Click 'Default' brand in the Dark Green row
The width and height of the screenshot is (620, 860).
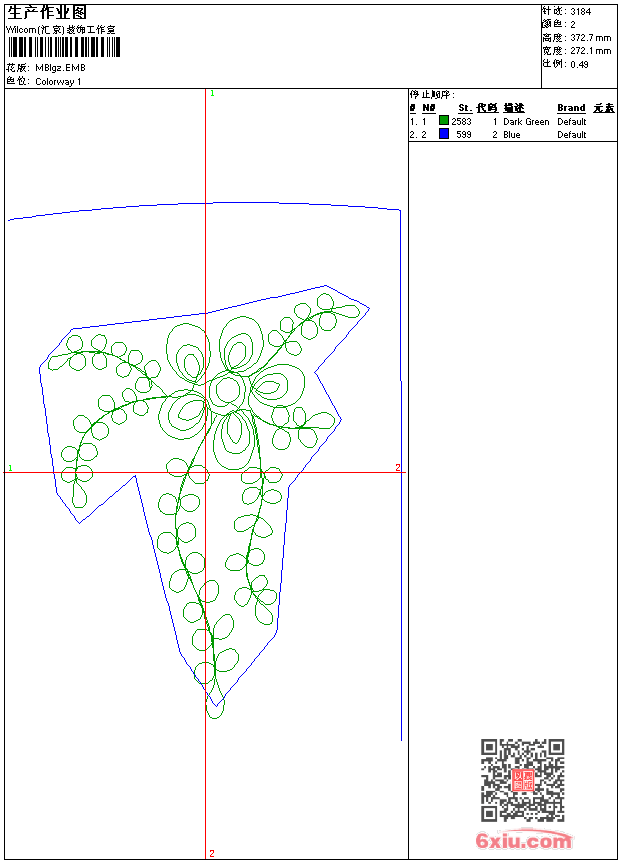572,122
